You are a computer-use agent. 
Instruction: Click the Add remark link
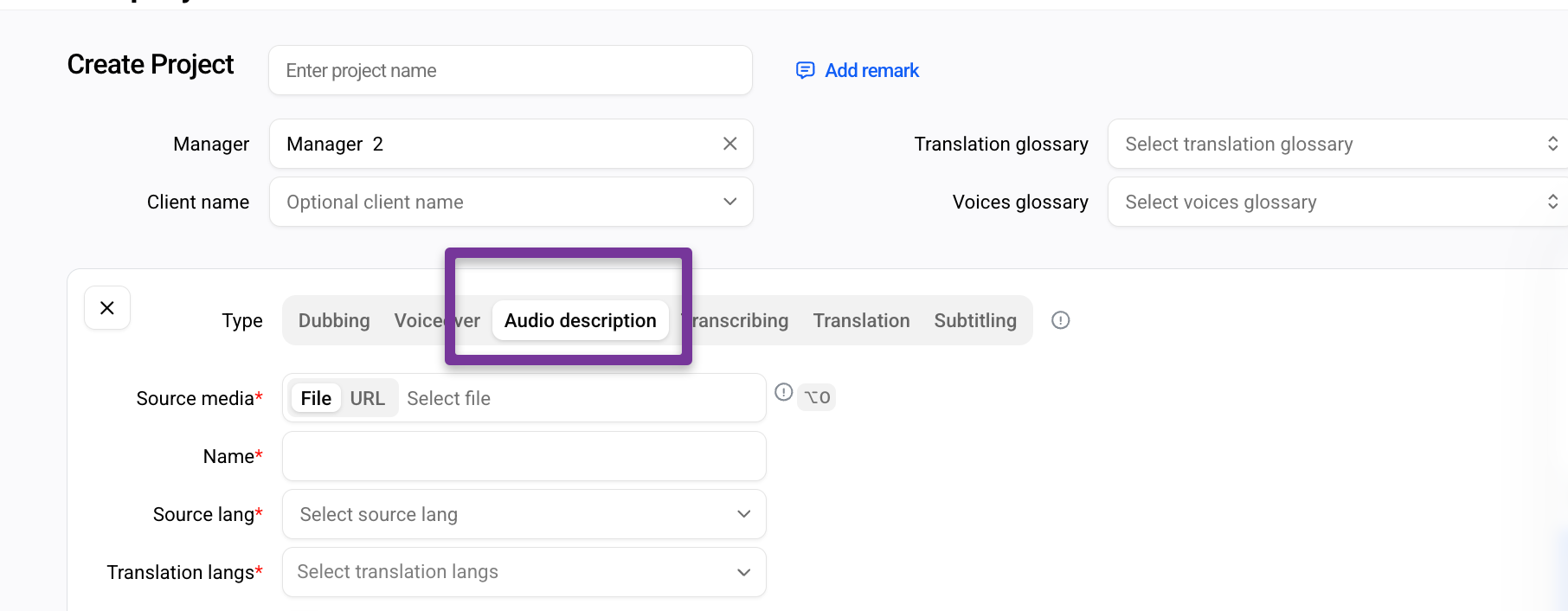pos(871,70)
